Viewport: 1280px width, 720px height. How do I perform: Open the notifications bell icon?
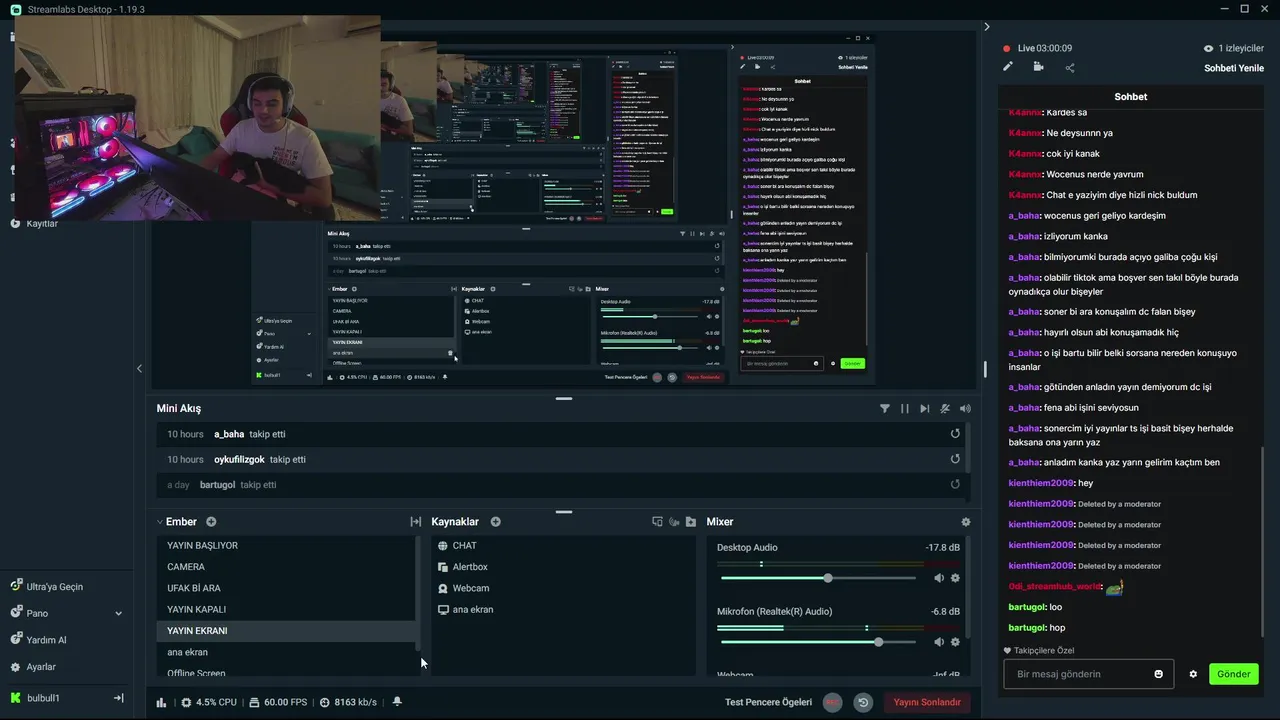tap(397, 702)
